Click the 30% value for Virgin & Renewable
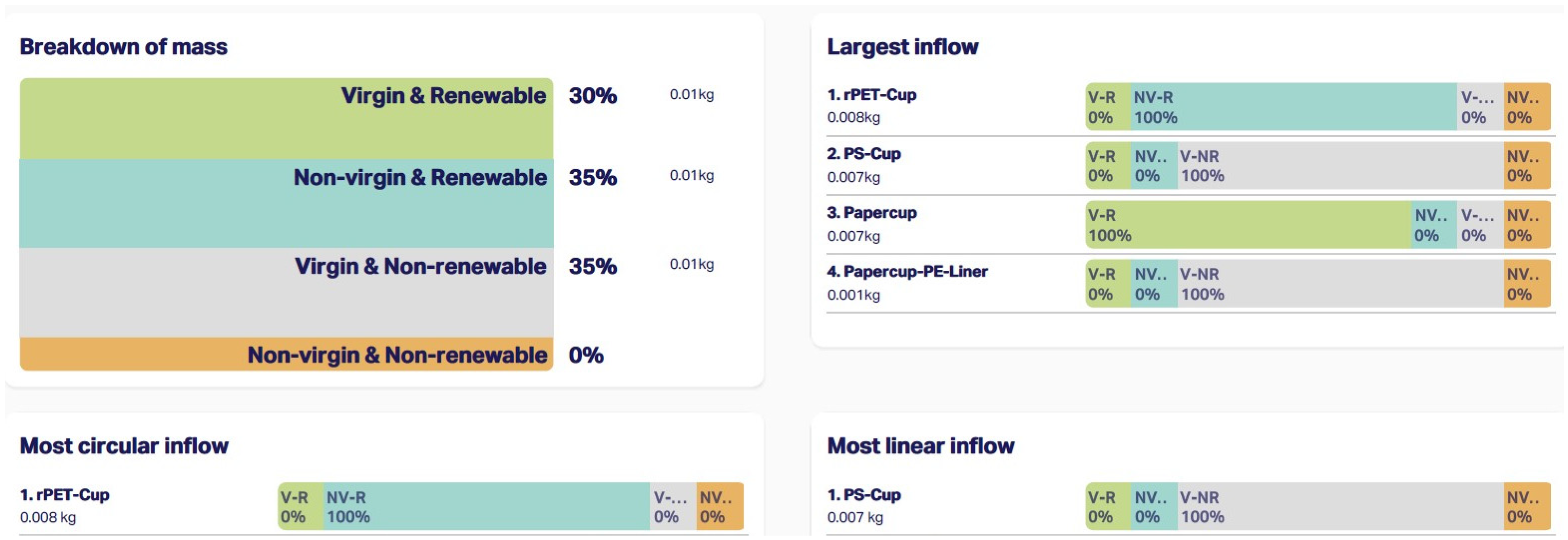This screenshot has width=1568, height=540. (x=592, y=96)
